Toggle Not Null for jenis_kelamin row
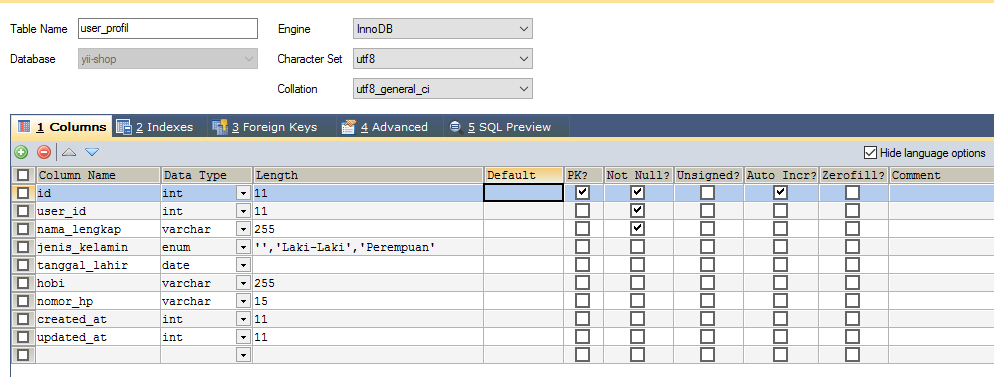Screen dimensions: 994x377 pos(638,246)
